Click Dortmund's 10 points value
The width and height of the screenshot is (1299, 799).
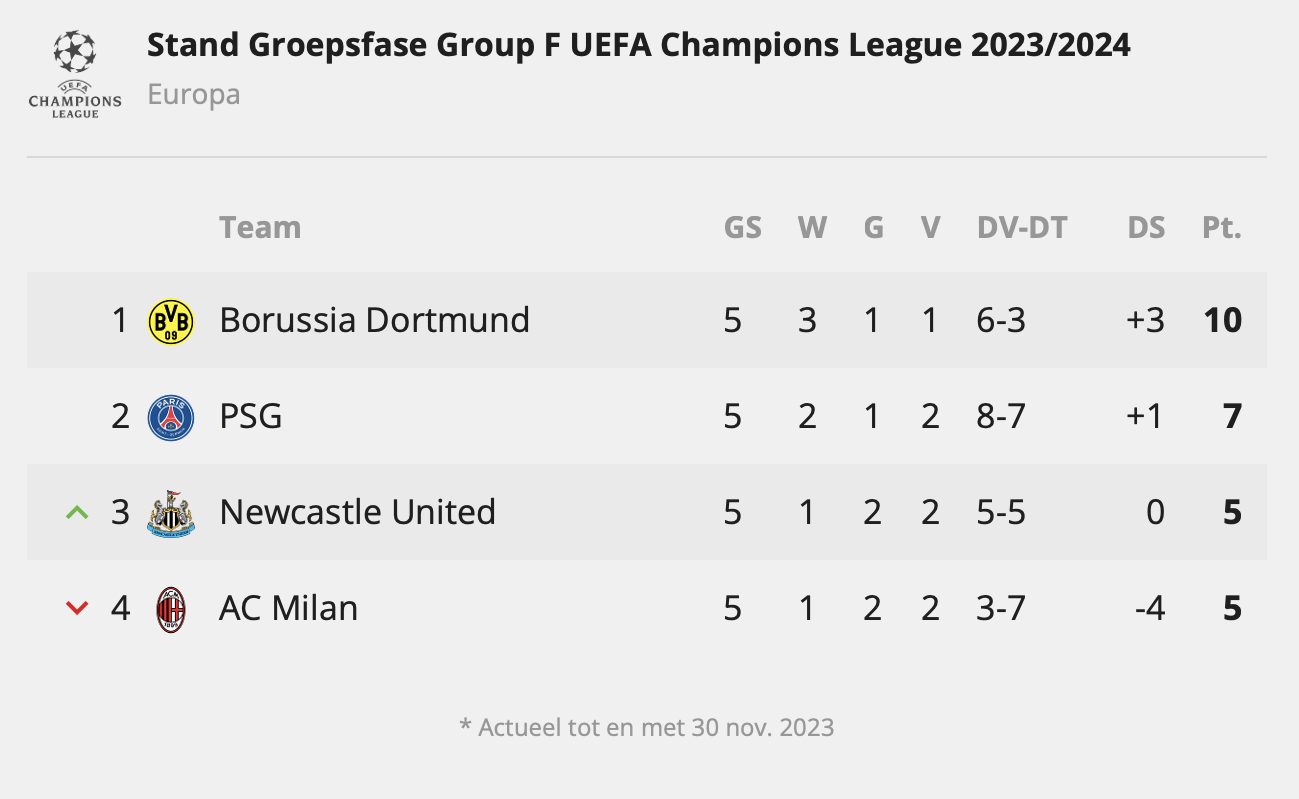click(x=1223, y=320)
